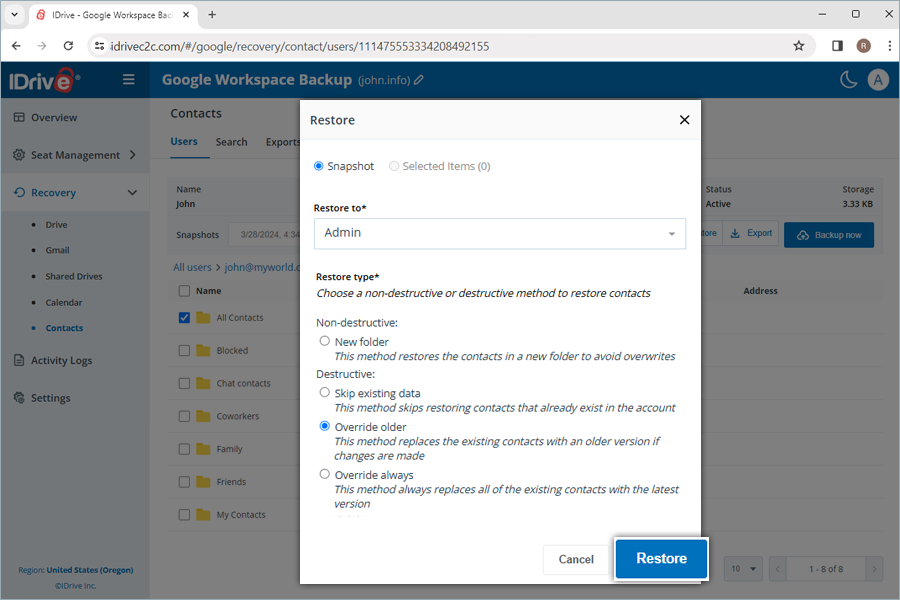Click the hamburger menu icon

(x=128, y=80)
